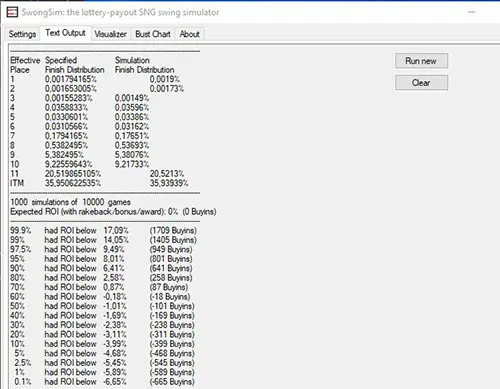Click the (1405 Buyins) value in 99% row
Image resolution: width=500 pixels, height=389 pixels.
pos(173,240)
